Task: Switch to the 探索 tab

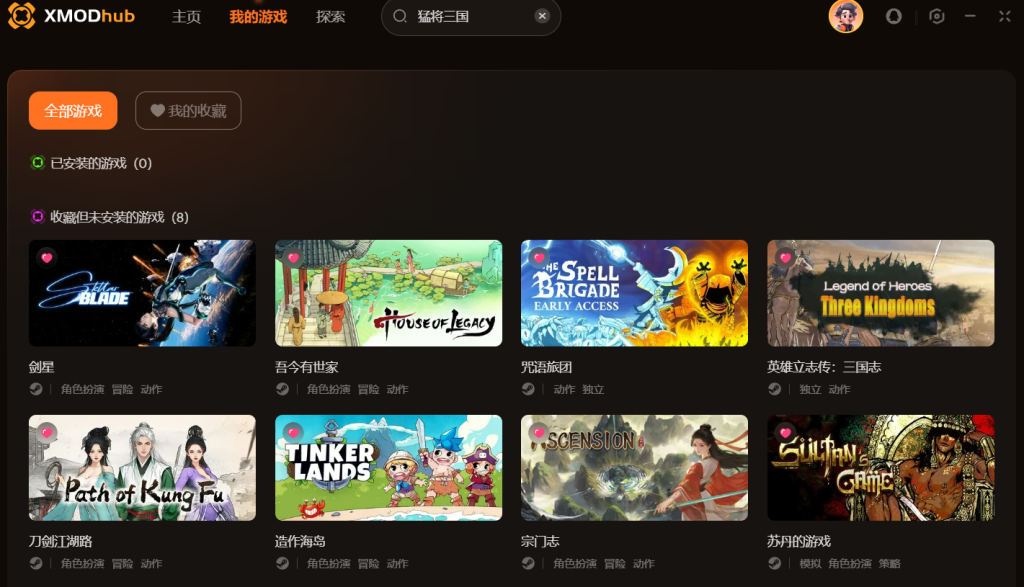Action: (330, 17)
